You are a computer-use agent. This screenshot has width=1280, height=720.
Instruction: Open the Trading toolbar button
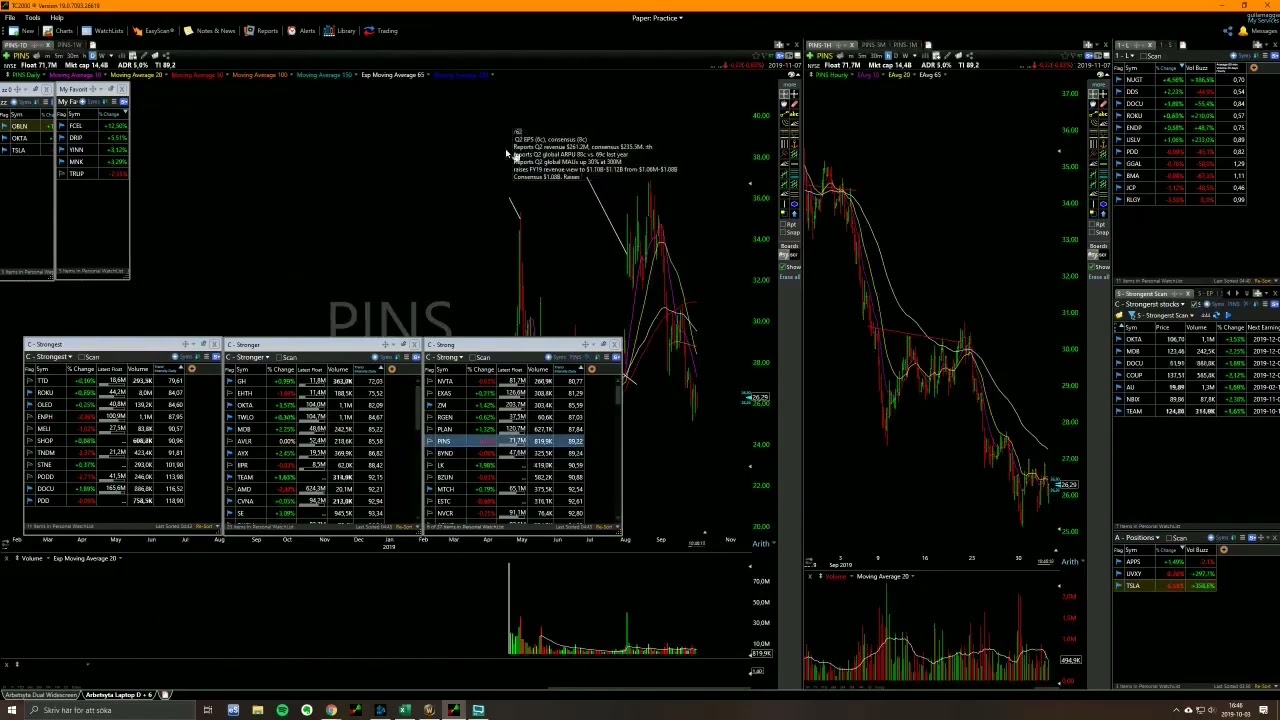click(381, 31)
